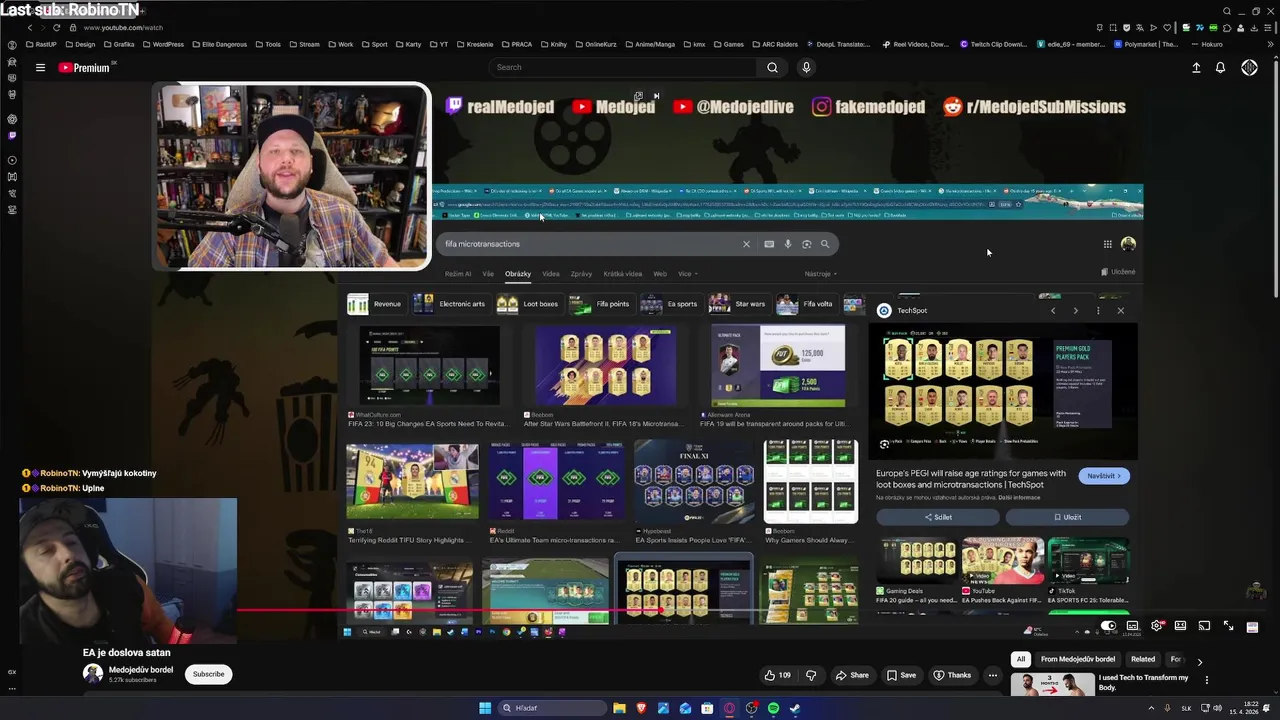Open ChatGPT icon in browser sidebar
Image resolution: width=1280 pixels, height=720 pixels.
pyautogui.click(x=12, y=120)
